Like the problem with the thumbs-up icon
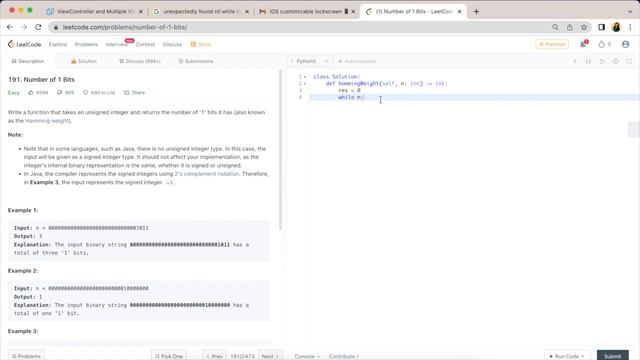The height and width of the screenshot is (360, 640). (31, 93)
